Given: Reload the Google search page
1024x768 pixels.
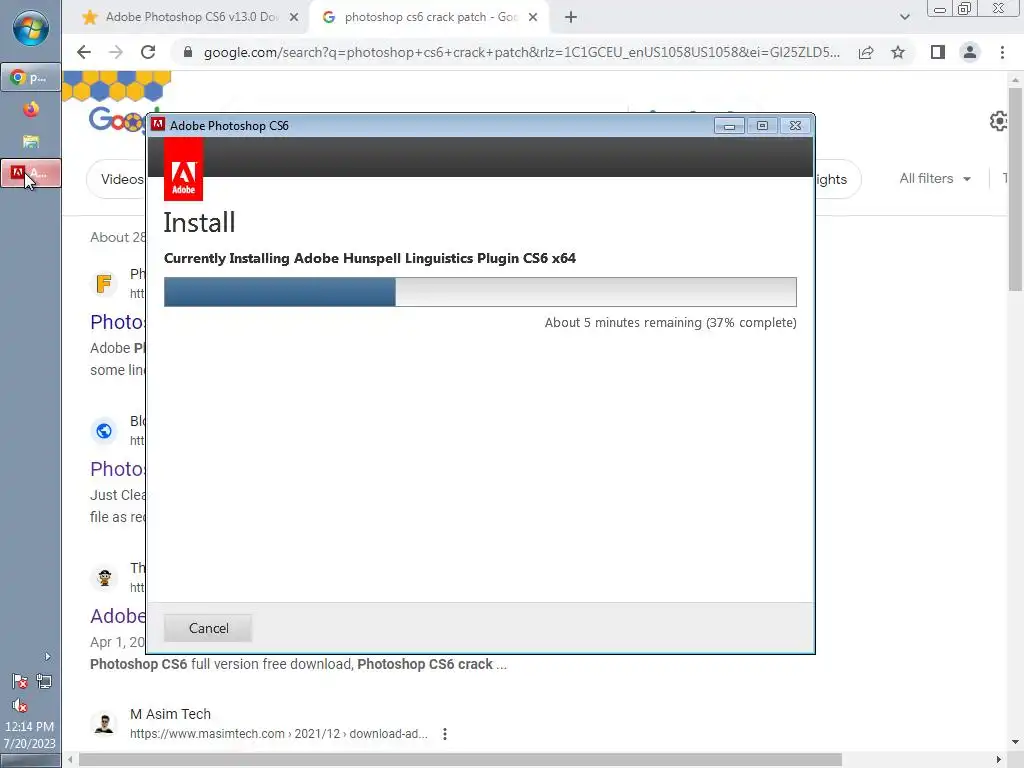Looking at the screenshot, I should (x=148, y=52).
